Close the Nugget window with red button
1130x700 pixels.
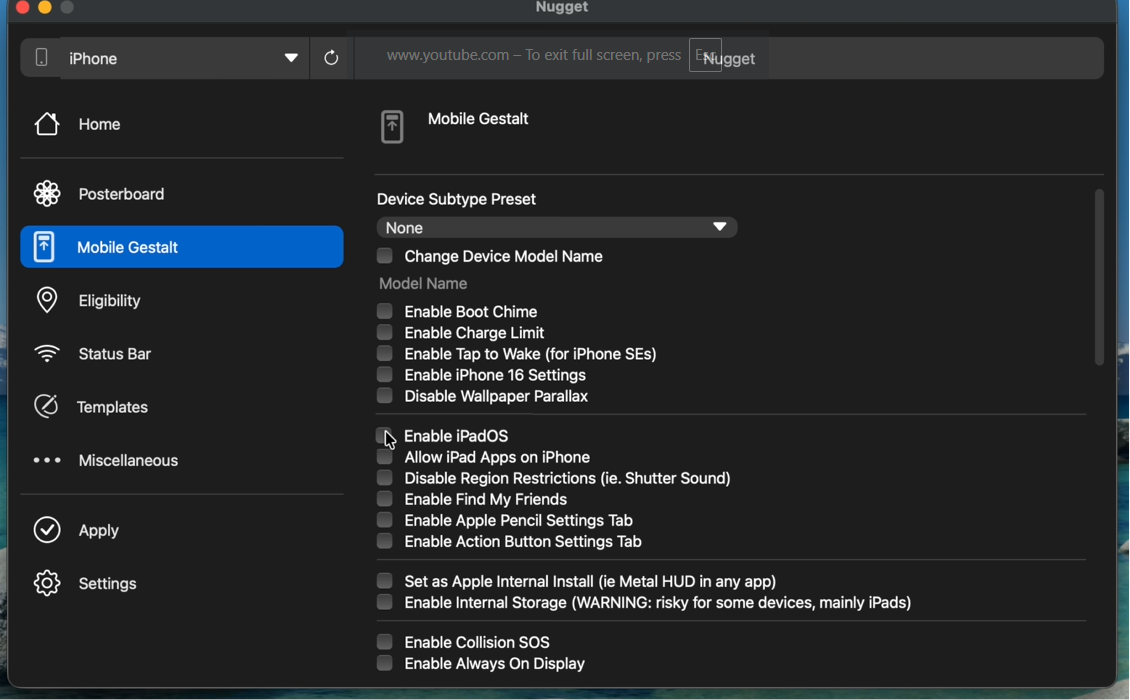tap(22, 7)
